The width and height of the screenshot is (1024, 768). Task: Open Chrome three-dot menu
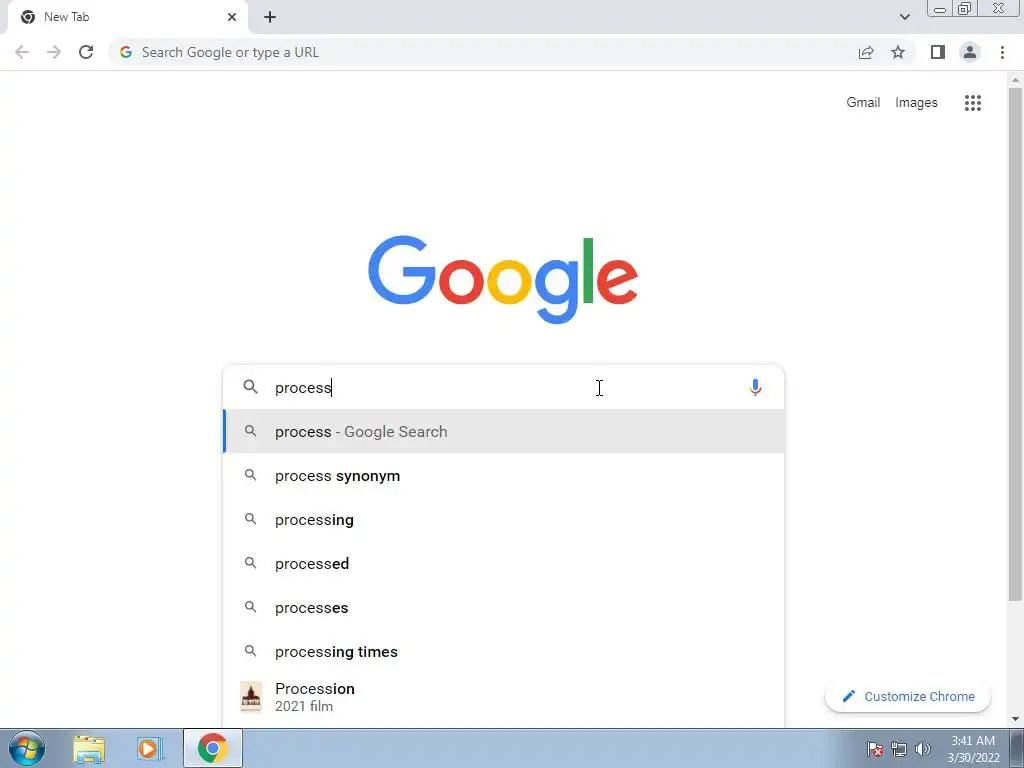(x=1002, y=52)
